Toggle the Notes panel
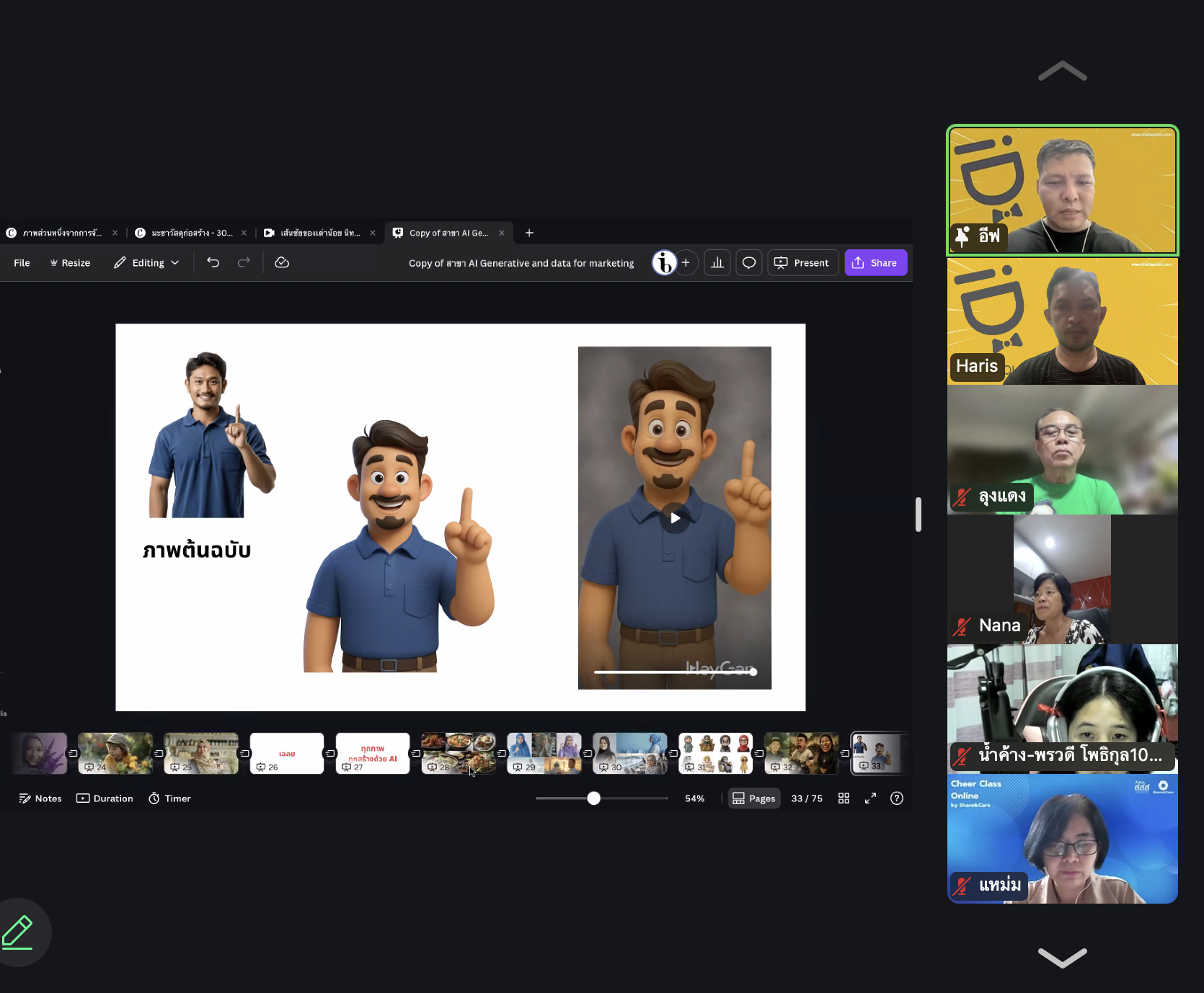 click(x=40, y=798)
